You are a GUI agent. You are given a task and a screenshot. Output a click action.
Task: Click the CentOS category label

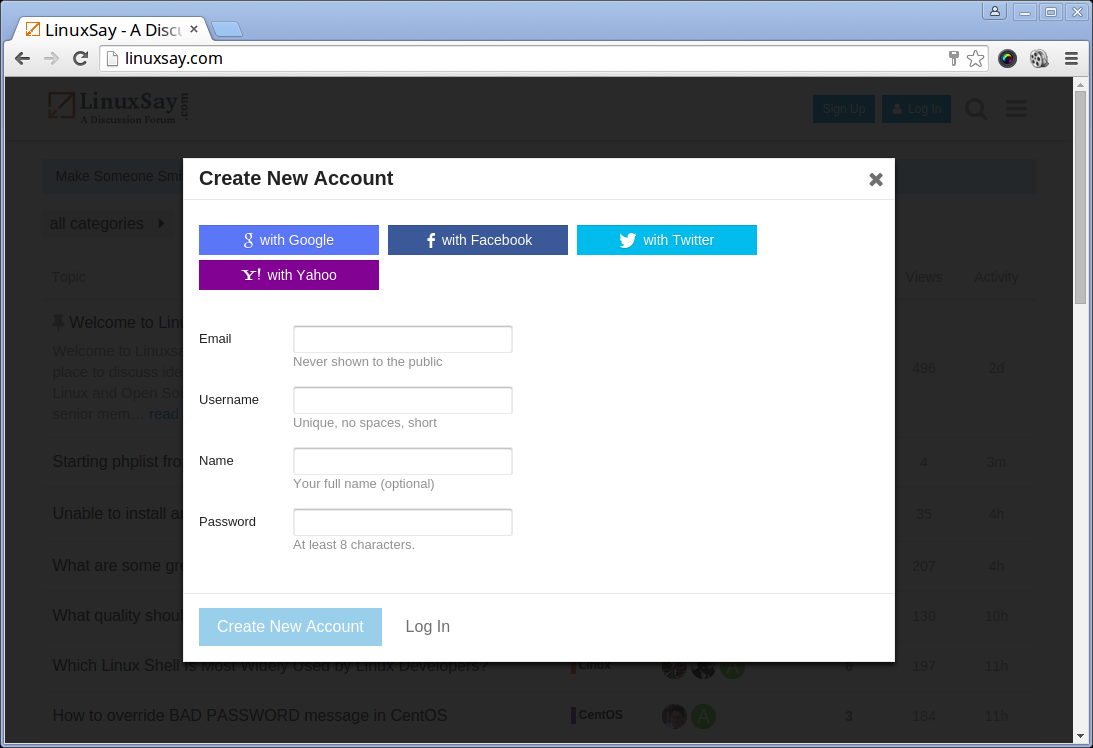[x=597, y=715]
